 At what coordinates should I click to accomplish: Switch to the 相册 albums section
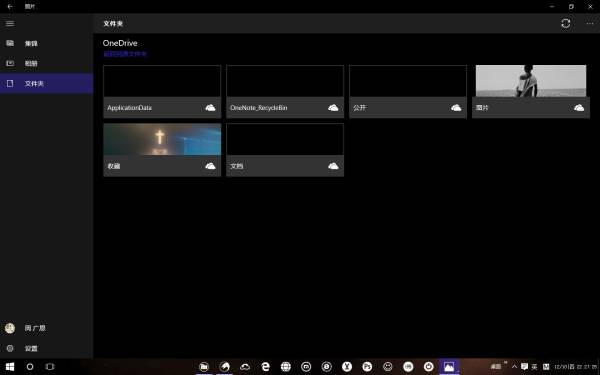click(x=46, y=63)
